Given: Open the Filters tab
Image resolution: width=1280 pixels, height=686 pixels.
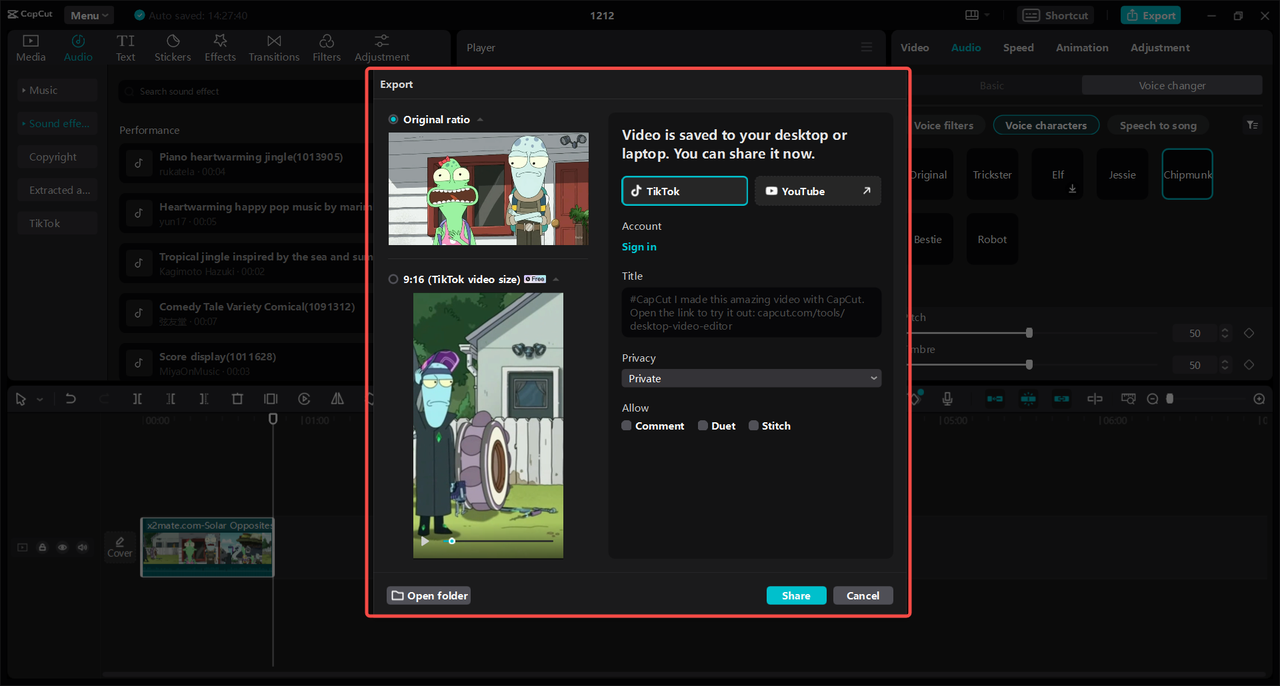Looking at the screenshot, I should tap(326, 47).
